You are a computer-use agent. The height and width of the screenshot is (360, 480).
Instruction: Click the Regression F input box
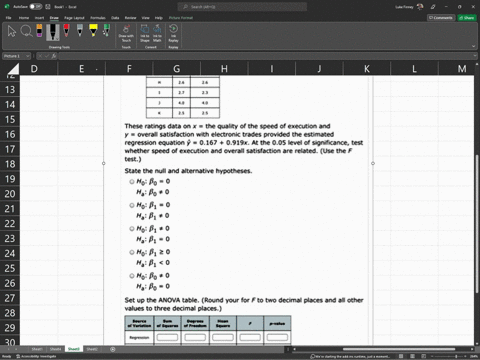(x=250, y=338)
